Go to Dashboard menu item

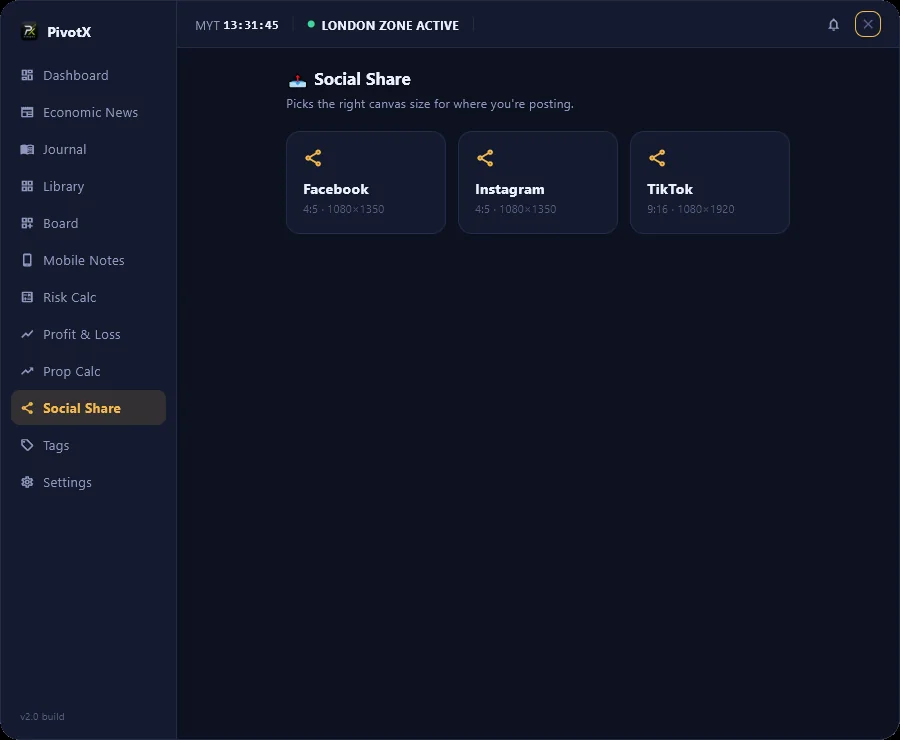pos(88,75)
